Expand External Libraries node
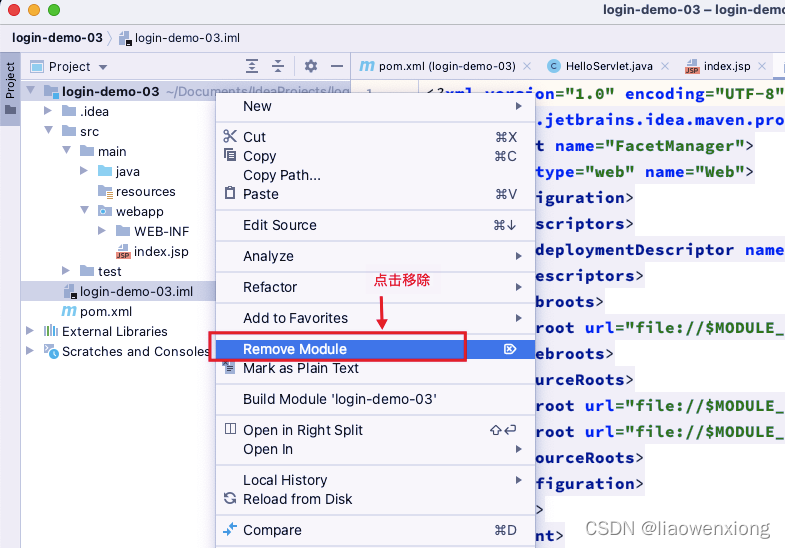 [x=30, y=331]
